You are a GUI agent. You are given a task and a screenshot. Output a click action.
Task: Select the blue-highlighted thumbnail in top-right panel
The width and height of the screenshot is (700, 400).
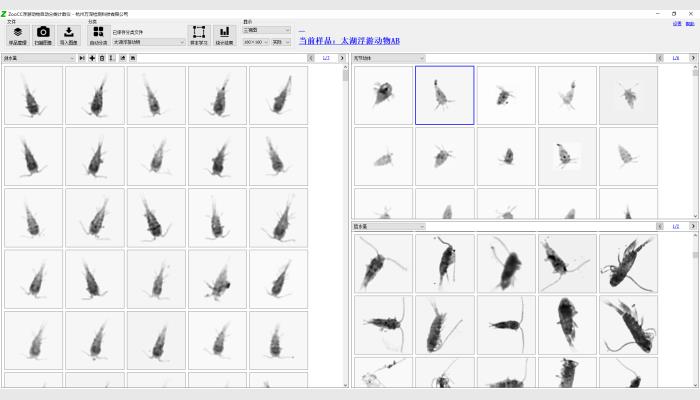pyautogui.click(x=444, y=95)
